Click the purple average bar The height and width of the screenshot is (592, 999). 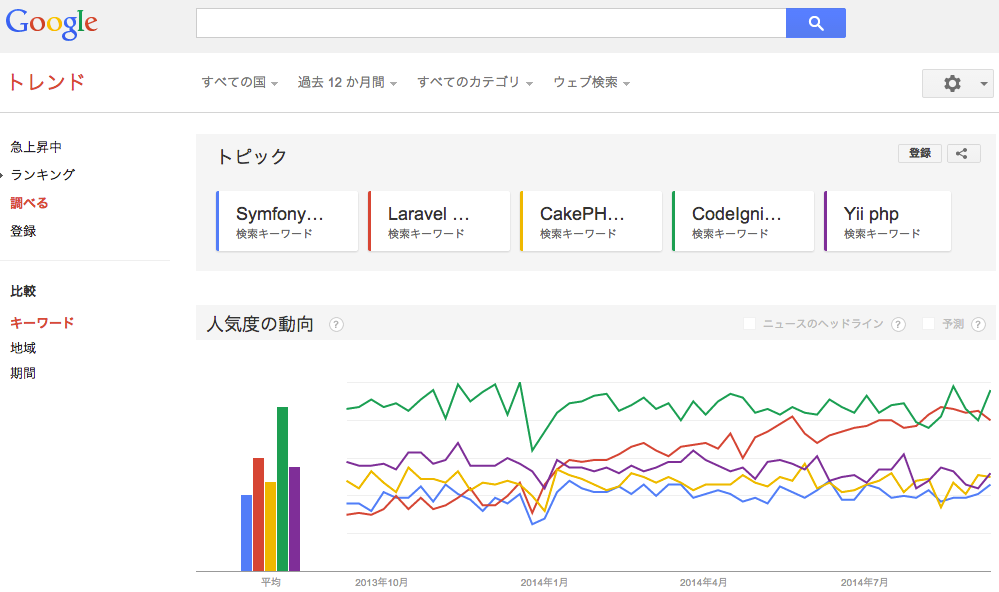pos(294,519)
